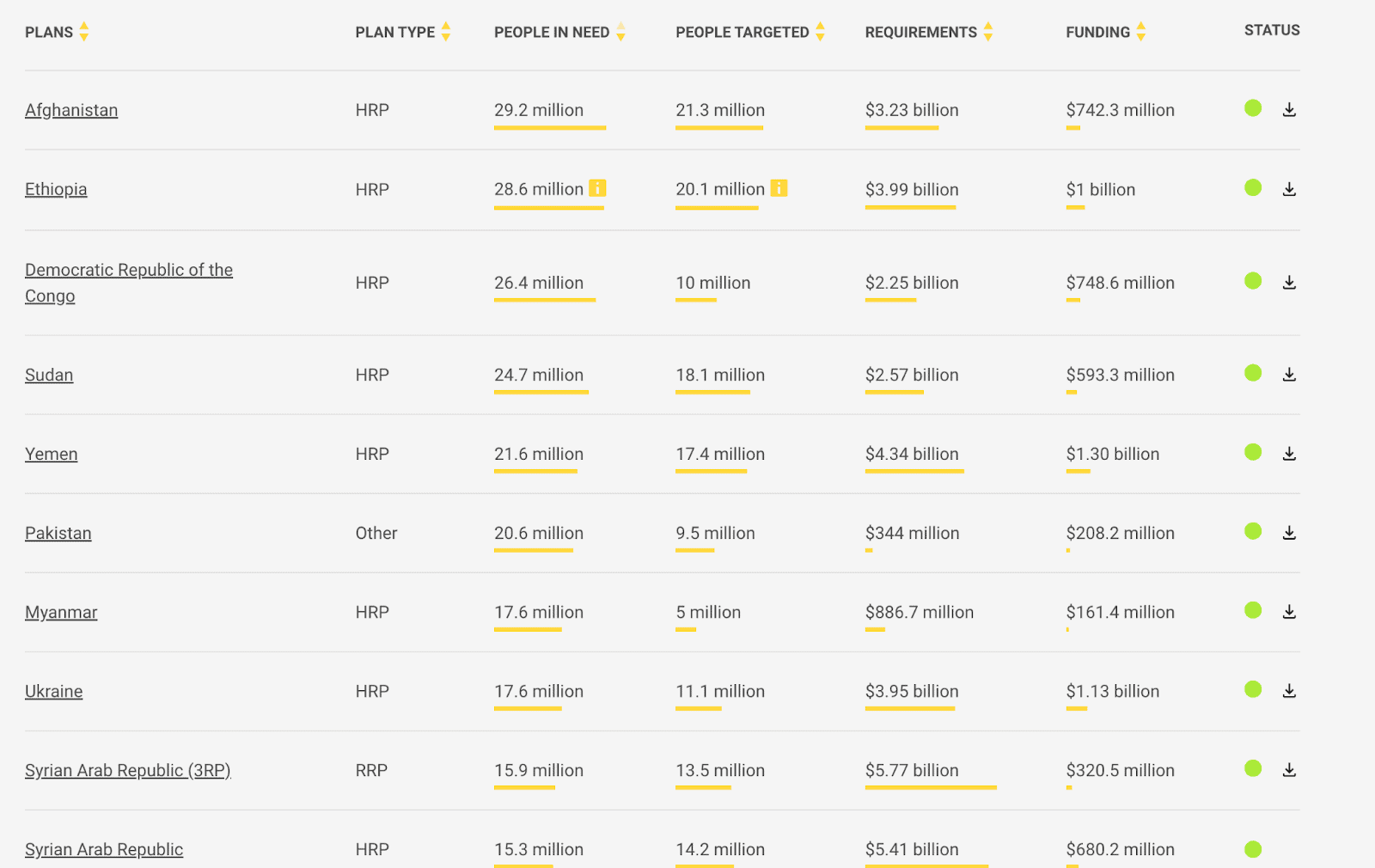Open the Afghanistan plan link
1375x868 pixels.
[x=71, y=110]
